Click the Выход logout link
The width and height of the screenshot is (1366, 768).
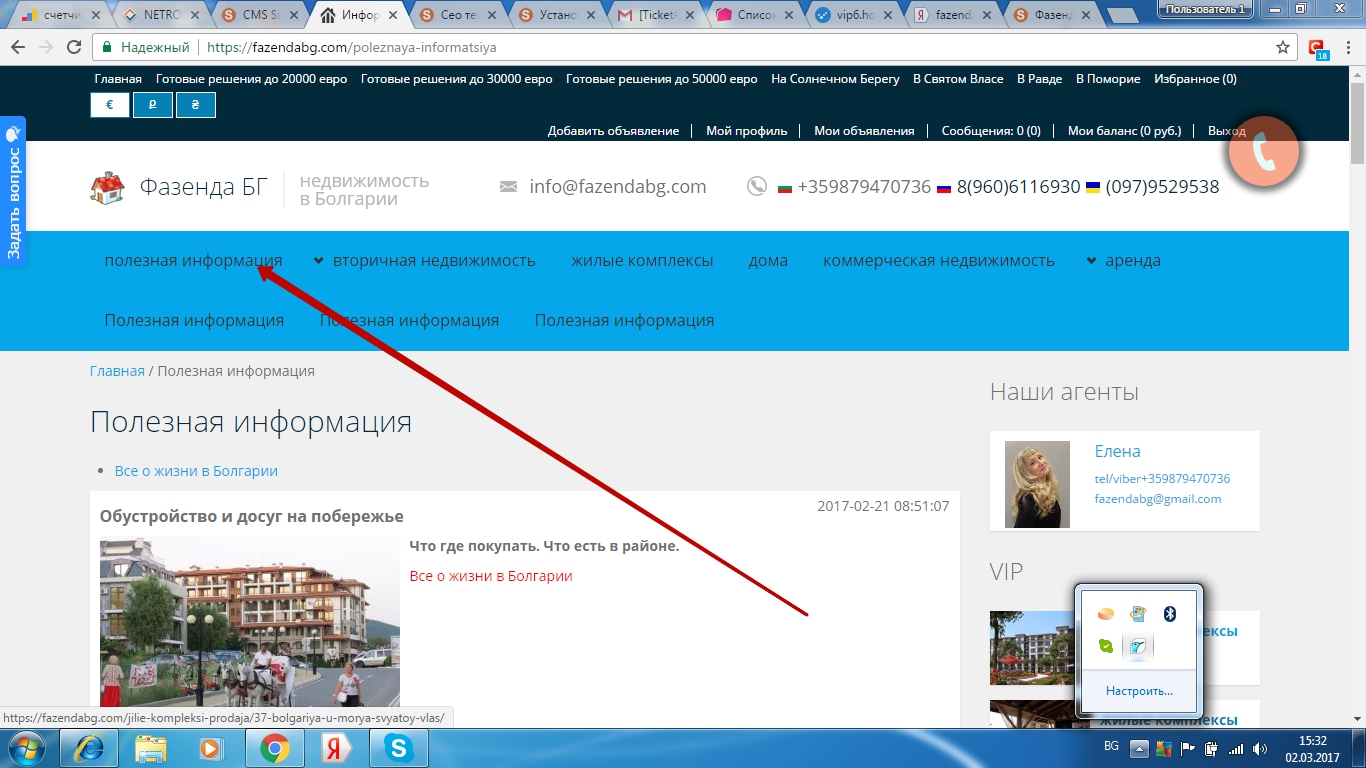tap(1226, 131)
